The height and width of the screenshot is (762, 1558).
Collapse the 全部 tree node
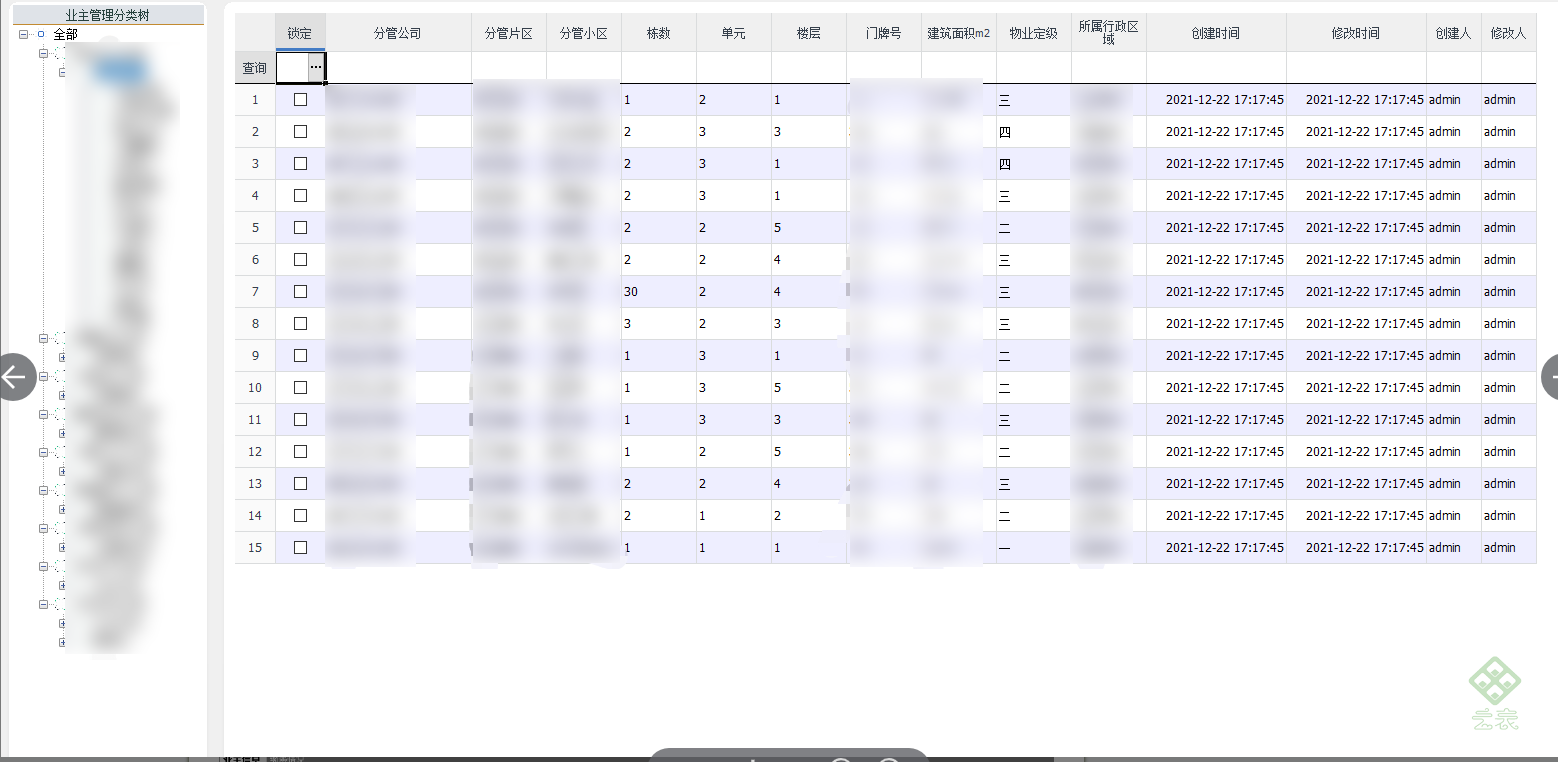tap(23, 35)
